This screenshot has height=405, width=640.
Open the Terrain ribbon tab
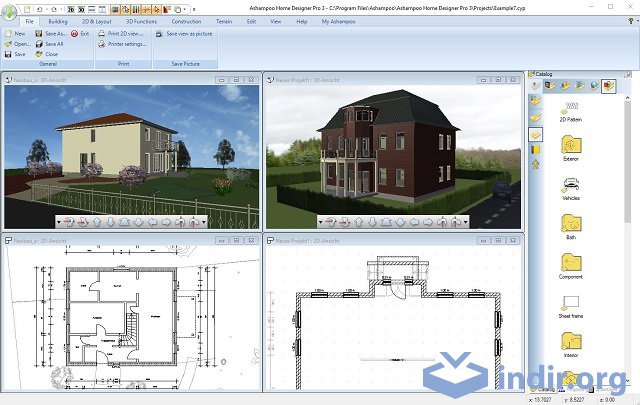pyautogui.click(x=224, y=21)
